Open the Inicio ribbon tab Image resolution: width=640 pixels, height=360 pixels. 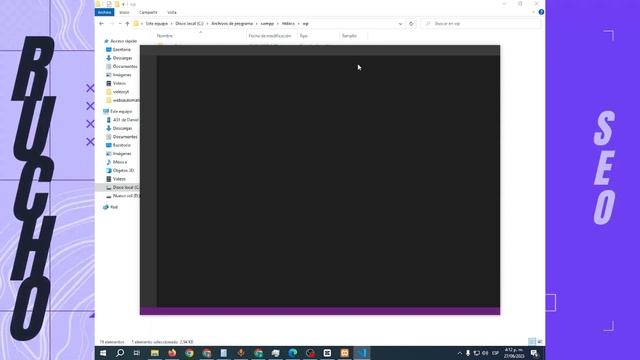[x=124, y=12]
